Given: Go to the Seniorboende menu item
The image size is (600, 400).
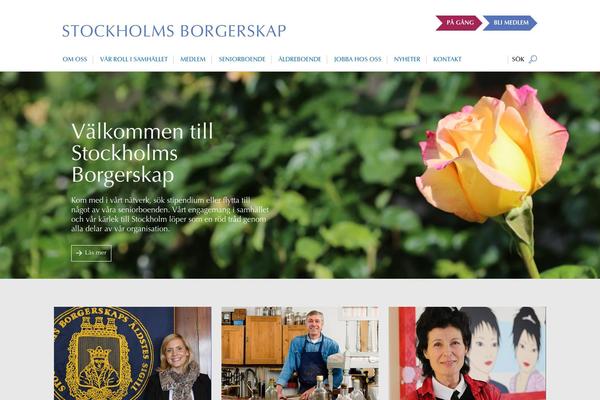Looking at the screenshot, I should [x=242, y=59].
